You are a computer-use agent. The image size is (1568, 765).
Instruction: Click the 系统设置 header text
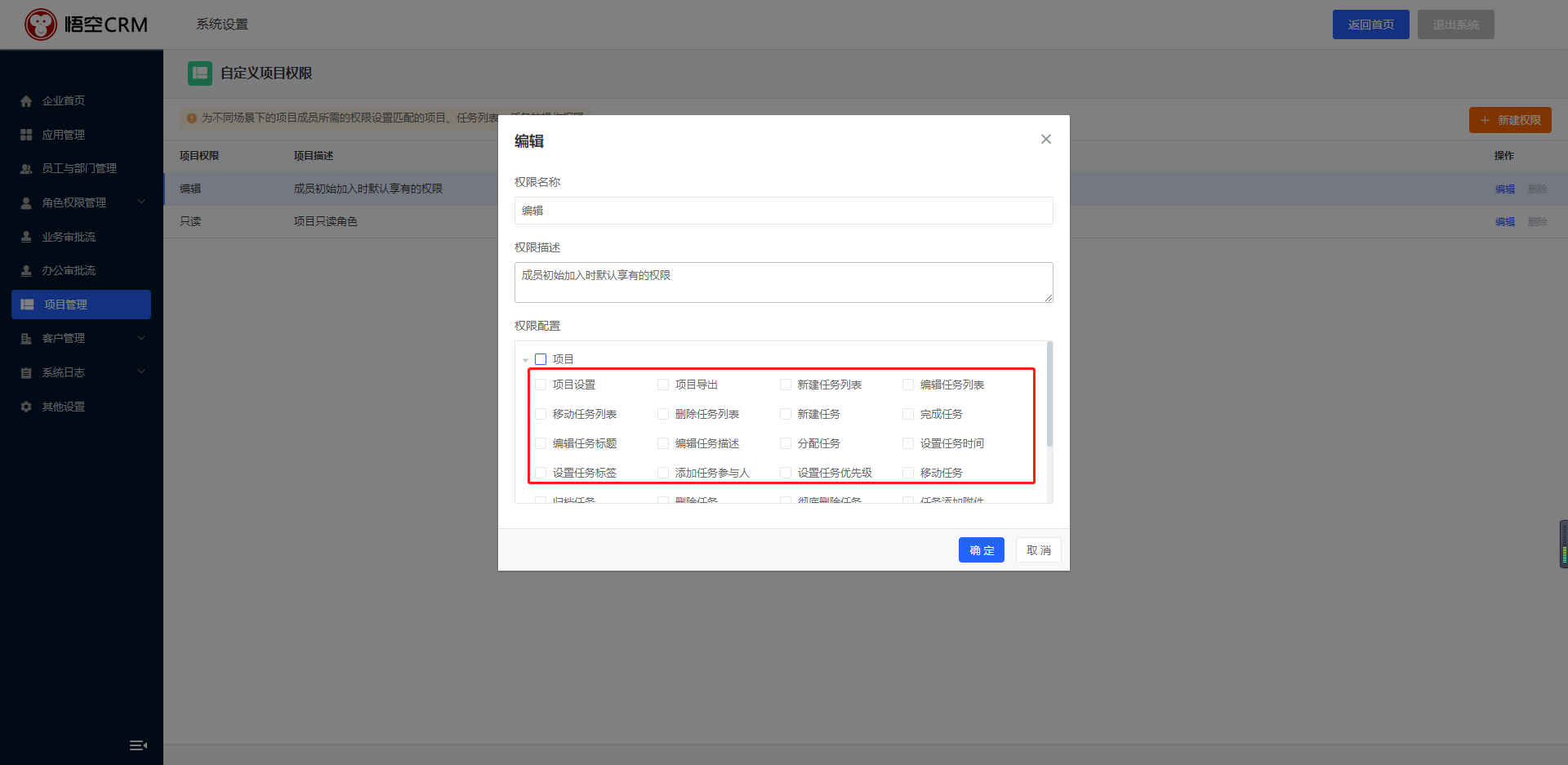(222, 24)
